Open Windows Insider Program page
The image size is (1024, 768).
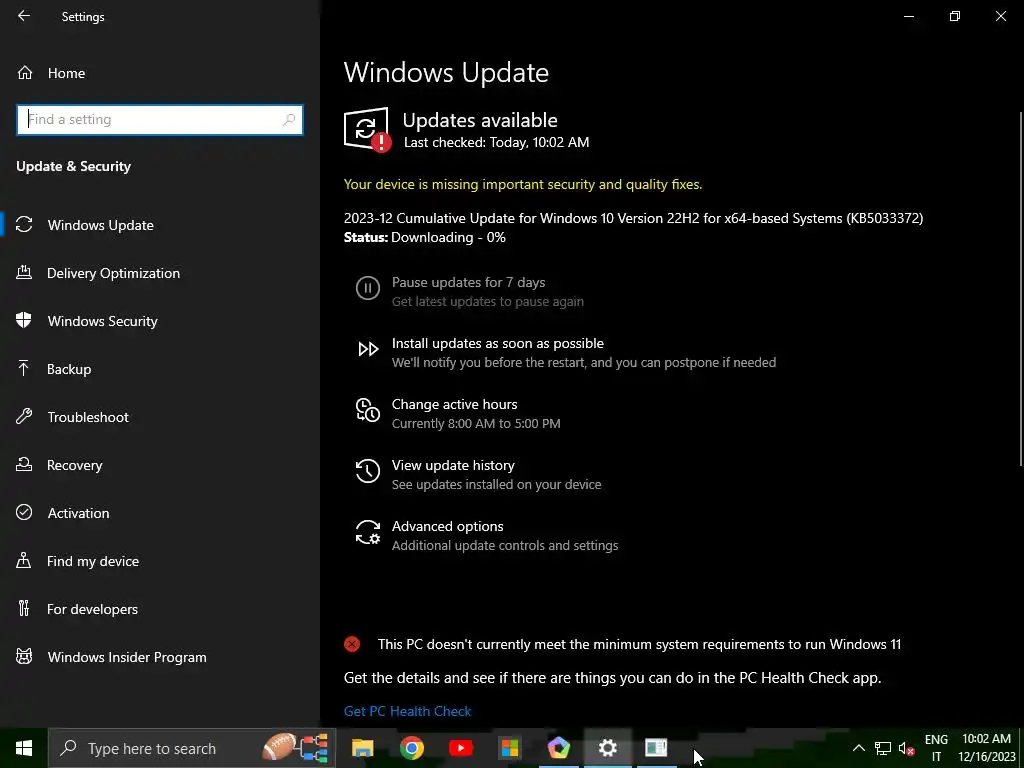click(127, 657)
